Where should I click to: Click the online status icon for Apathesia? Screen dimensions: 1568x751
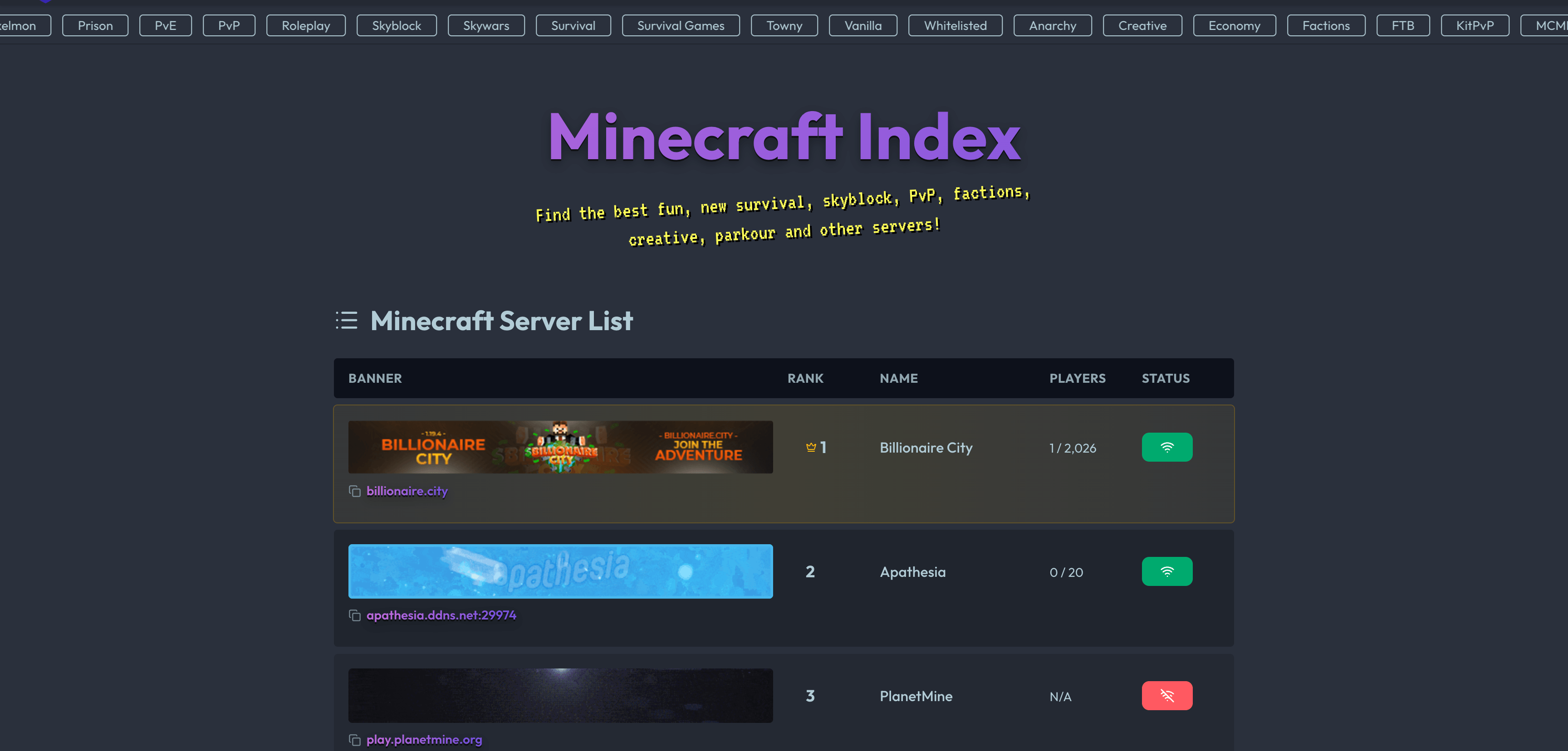pyautogui.click(x=1167, y=571)
